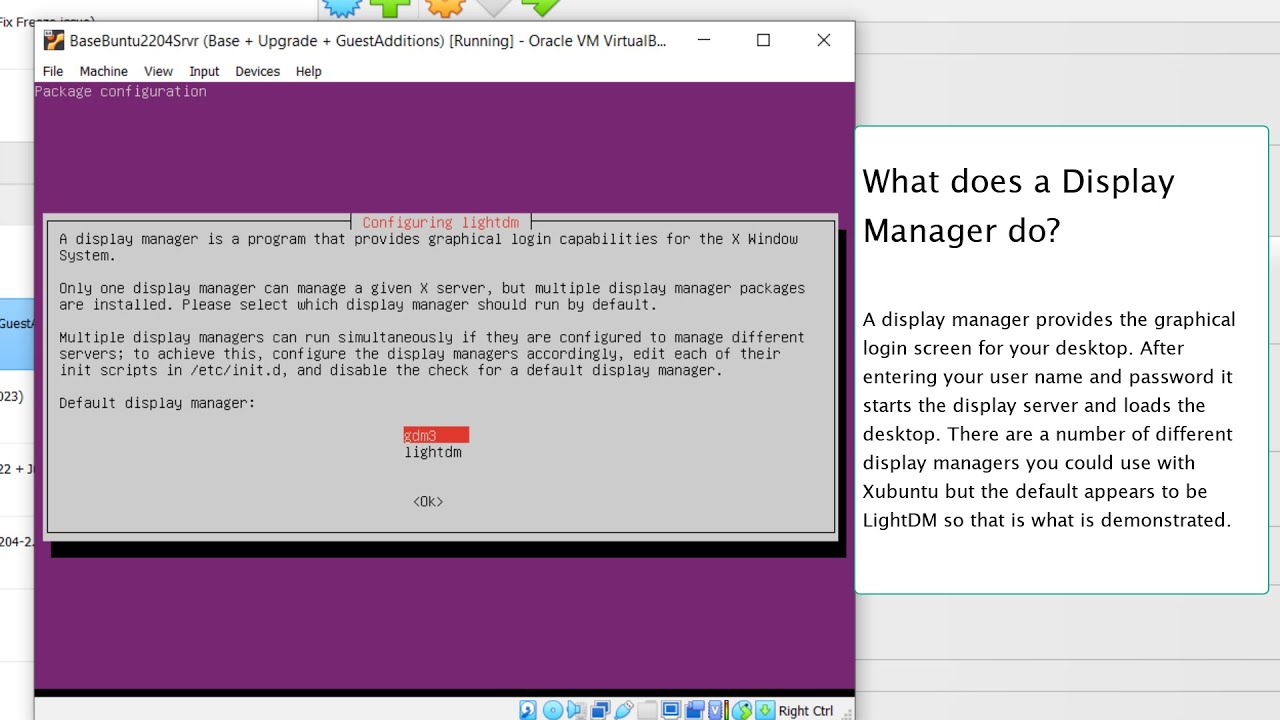Click the 'What does a Display Manager do?' heading
Screen dimensions: 1280x720
(1018, 205)
